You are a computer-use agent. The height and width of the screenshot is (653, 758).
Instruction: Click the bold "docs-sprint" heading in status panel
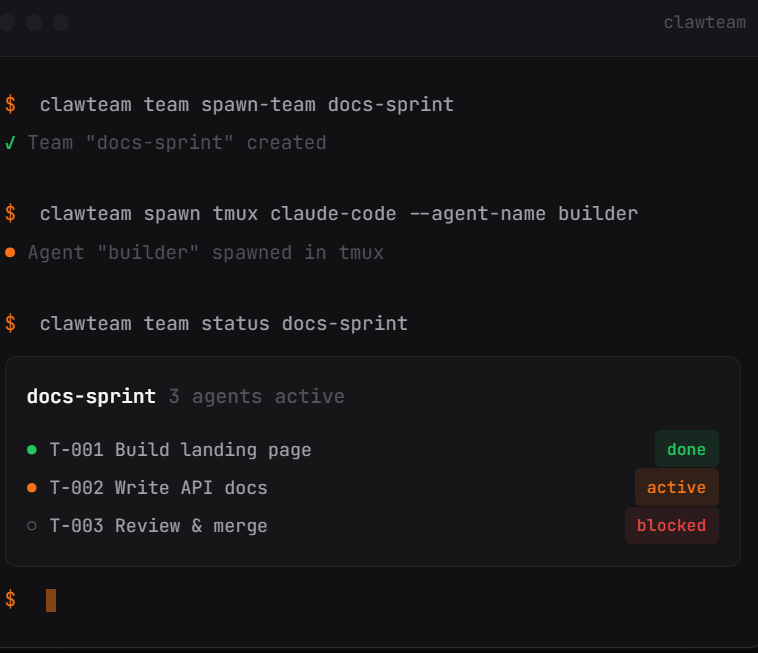(91, 396)
